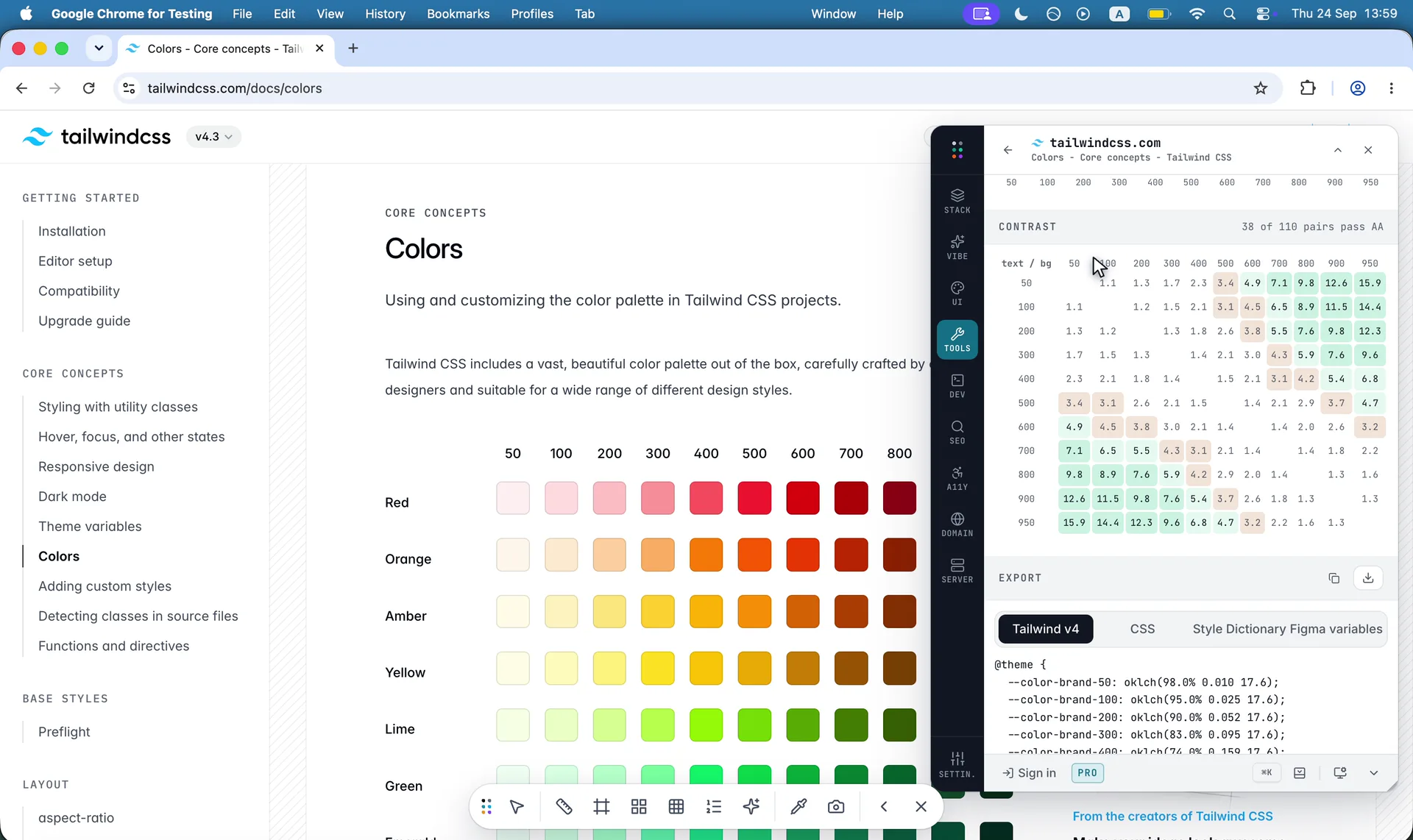Screen dimensions: 1413x840
Task: Click the sparkle AI tool in floating toolbar
Action: coord(751,807)
